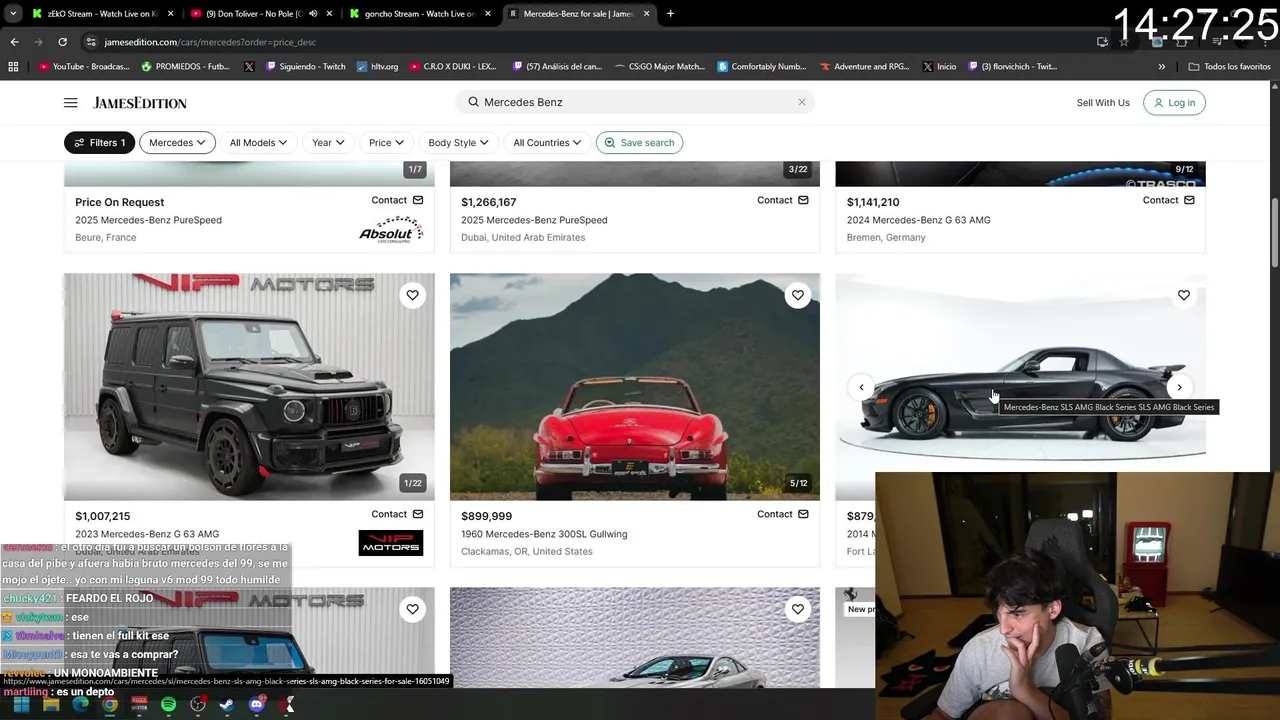Contact seller of $1,007,215 G 63 AMG

[x=397, y=514]
